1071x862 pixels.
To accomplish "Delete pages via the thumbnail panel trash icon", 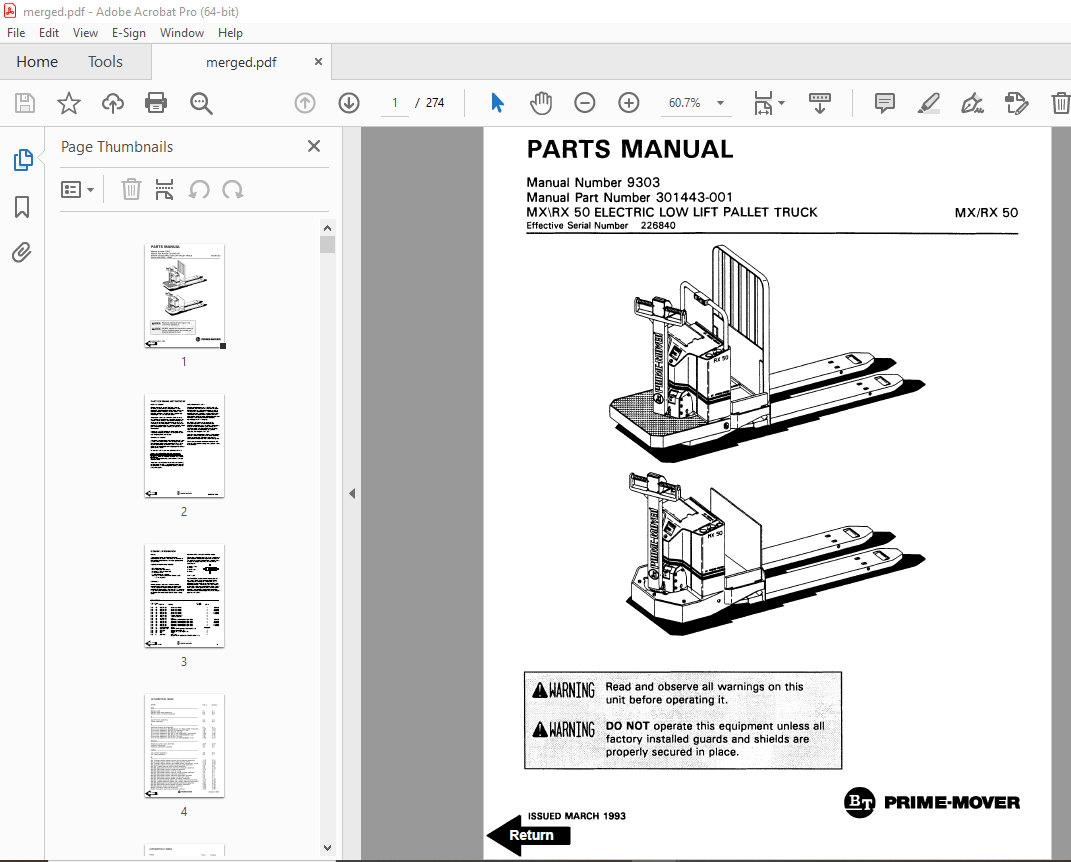I will 131,189.
